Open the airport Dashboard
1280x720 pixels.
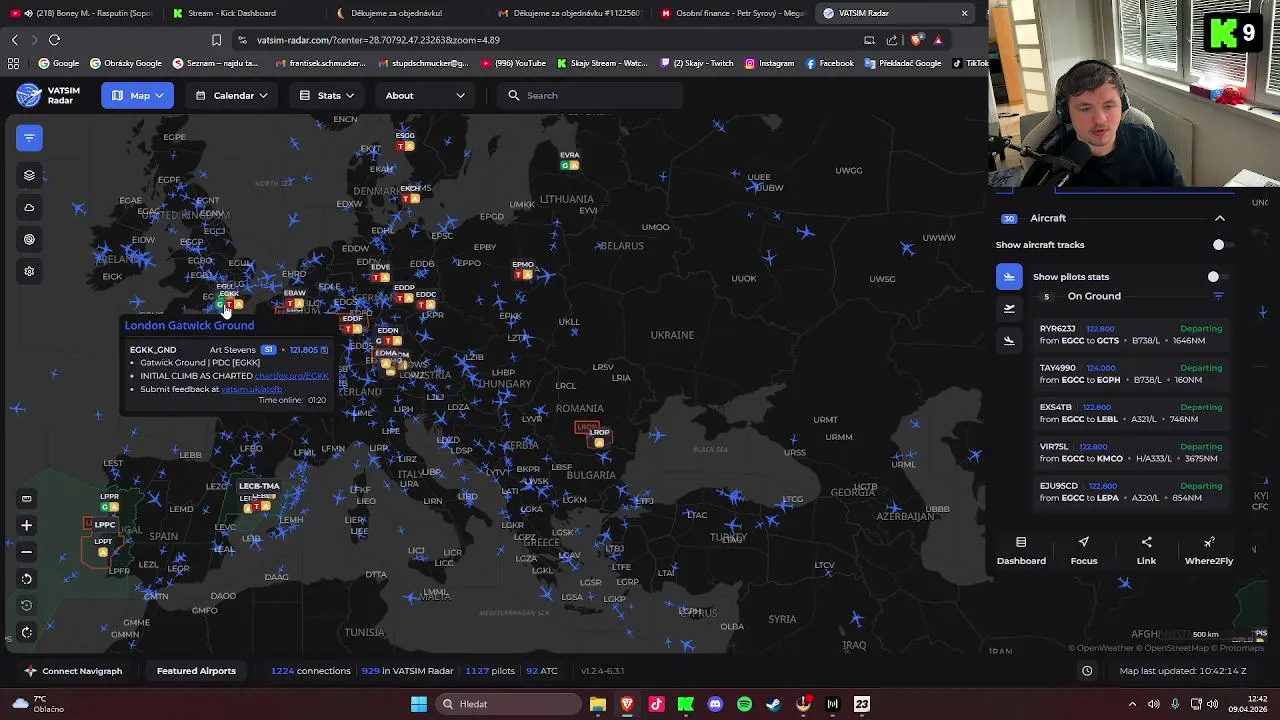[1021, 551]
